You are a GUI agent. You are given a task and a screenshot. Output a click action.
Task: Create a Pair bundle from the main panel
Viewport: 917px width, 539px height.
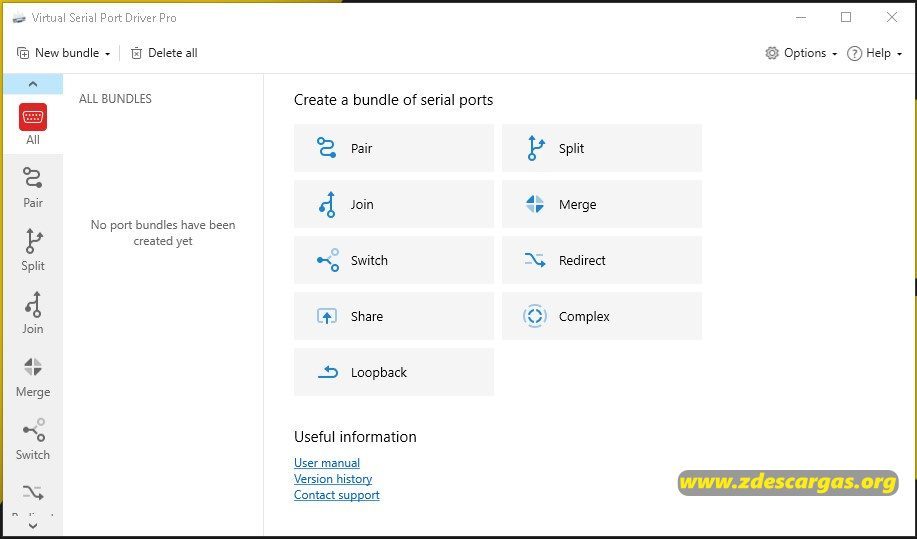(394, 148)
